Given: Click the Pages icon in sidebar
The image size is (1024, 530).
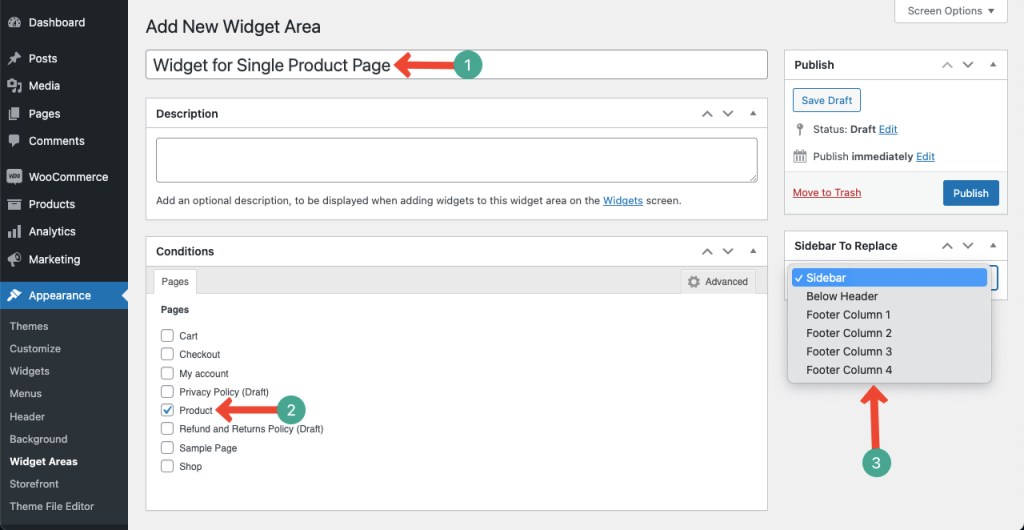Looking at the screenshot, I should coord(14,114).
